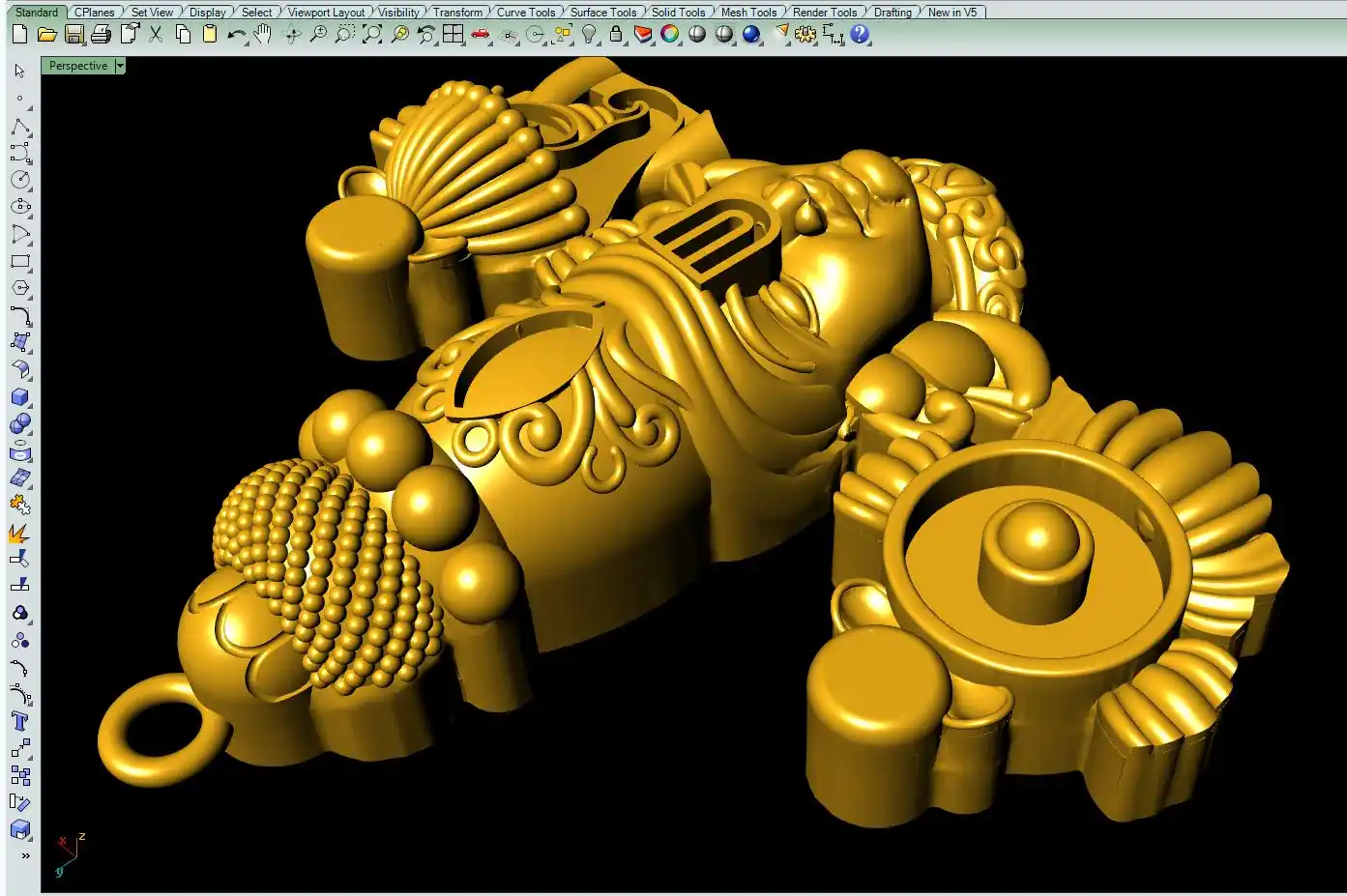The height and width of the screenshot is (896, 1347).
Task: Click the Pan hand icon
Action: (x=263, y=35)
